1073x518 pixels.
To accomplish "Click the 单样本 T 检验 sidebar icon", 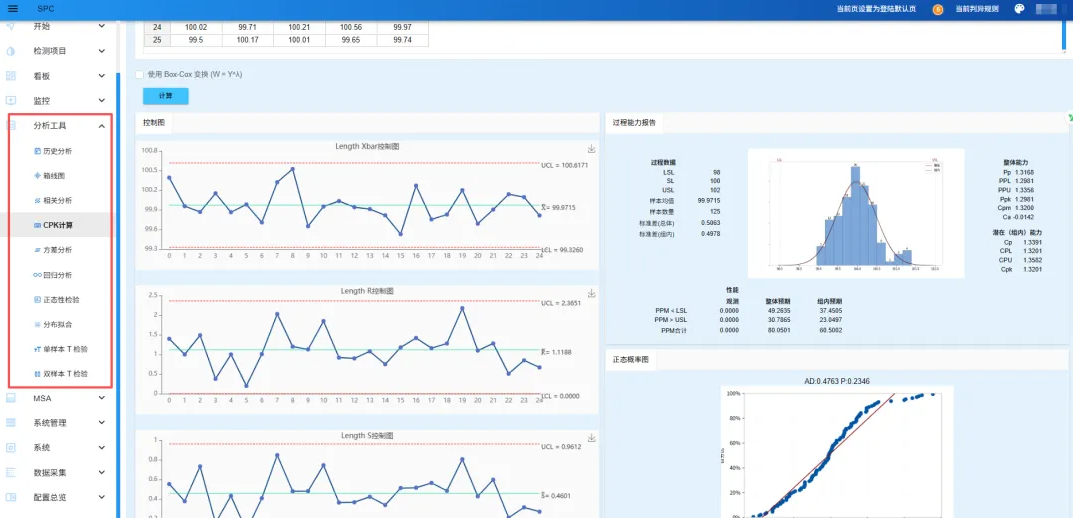I will pos(38,349).
